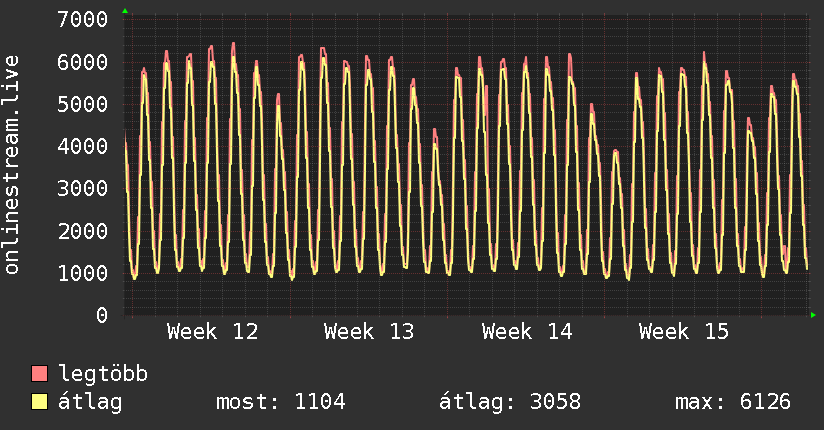Click the 1000 y-axis label
The height and width of the screenshot is (430, 824).
coord(83,273)
